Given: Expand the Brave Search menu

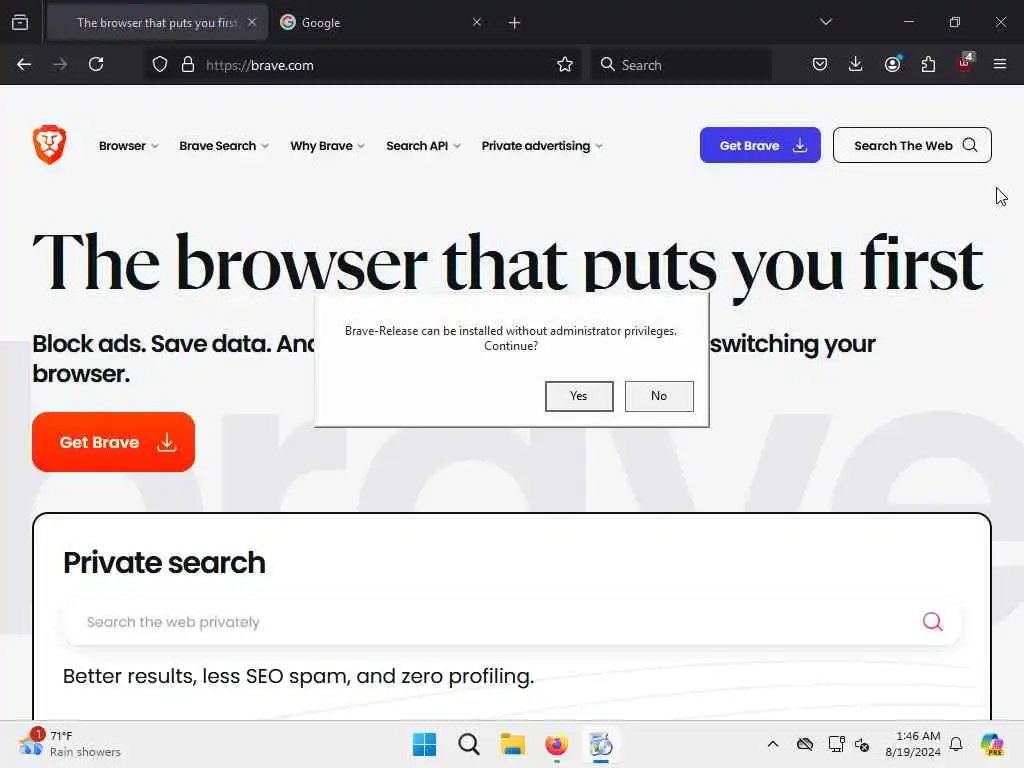Looking at the screenshot, I should [x=224, y=146].
